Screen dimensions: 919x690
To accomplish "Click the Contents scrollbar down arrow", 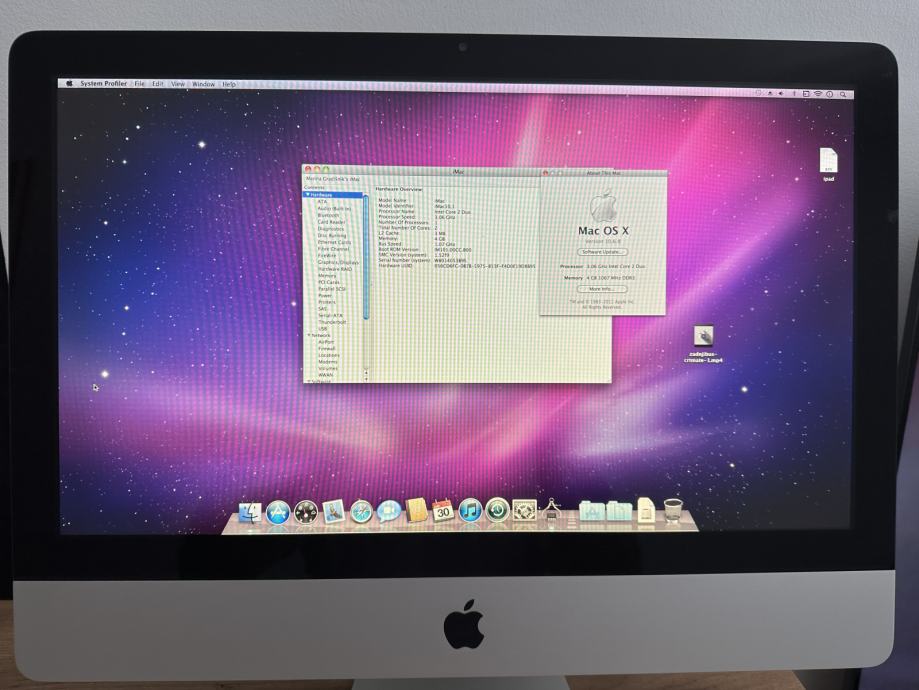I will [x=366, y=379].
